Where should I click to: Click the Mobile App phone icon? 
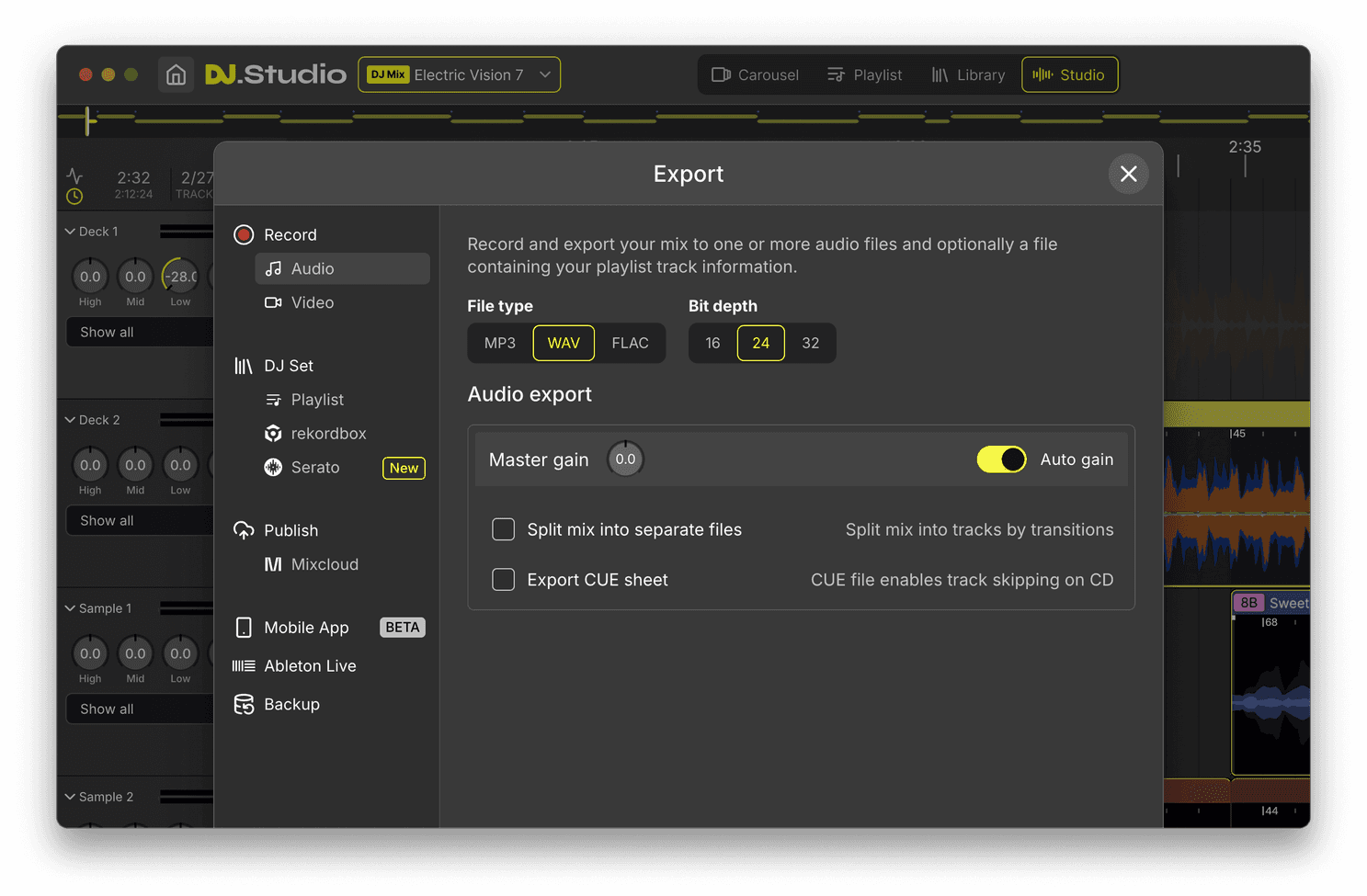pos(244,628)
